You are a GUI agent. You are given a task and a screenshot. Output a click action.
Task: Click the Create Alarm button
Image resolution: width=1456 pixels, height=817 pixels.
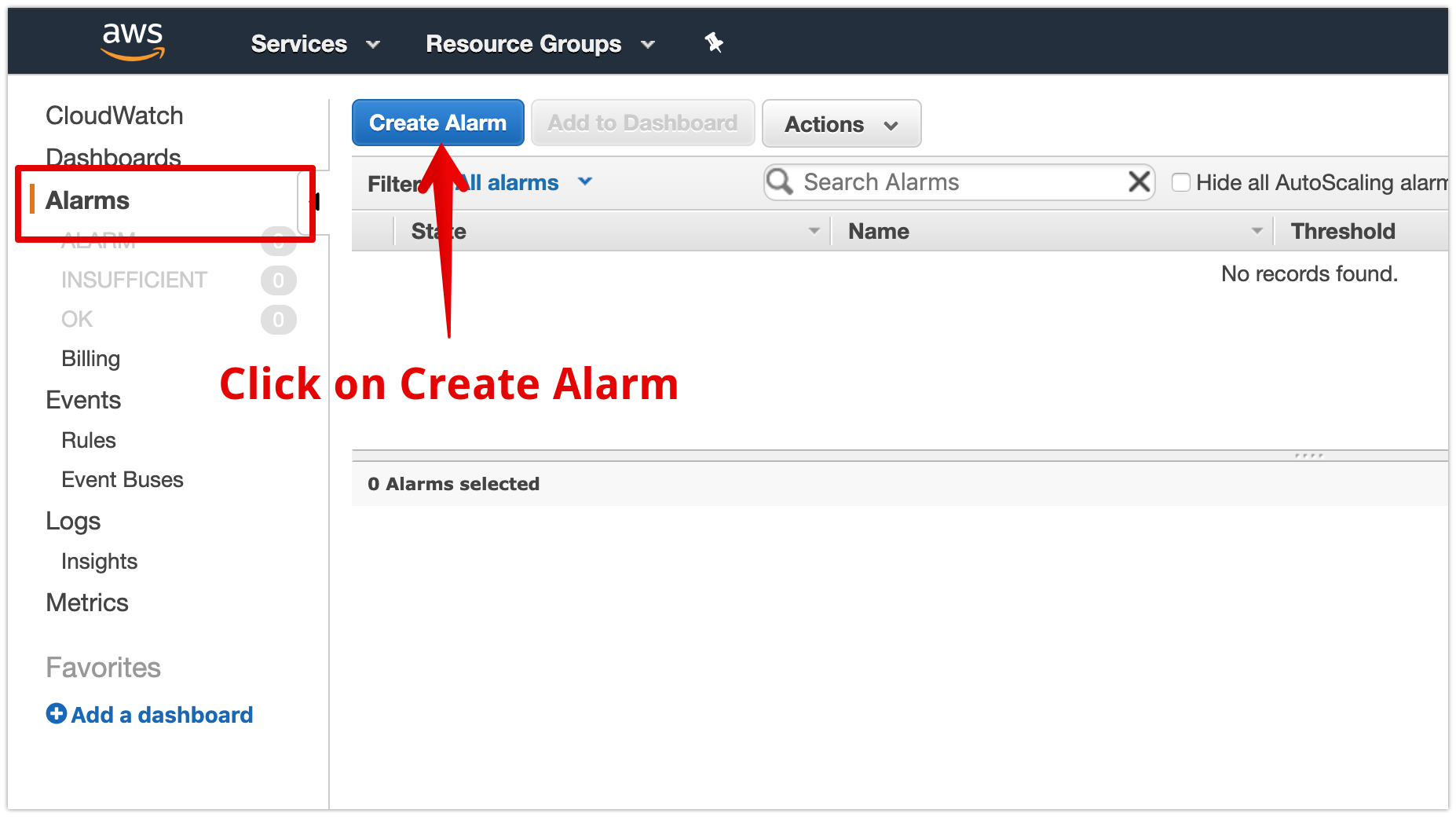click(x=437, y=123)
